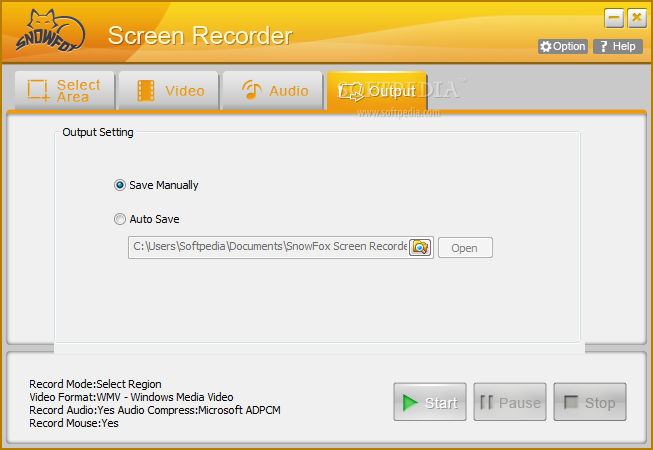This screenshot has width=653, height=450.
Task: Open the Help menu
Action: [x=618, y=46]
